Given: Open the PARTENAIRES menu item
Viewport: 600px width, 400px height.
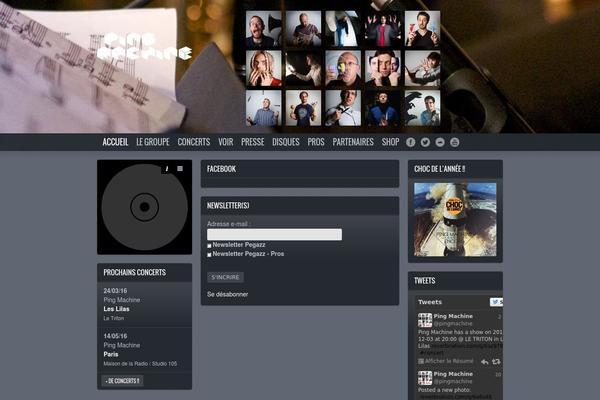Looking at the screenshot, I should 353,142.
